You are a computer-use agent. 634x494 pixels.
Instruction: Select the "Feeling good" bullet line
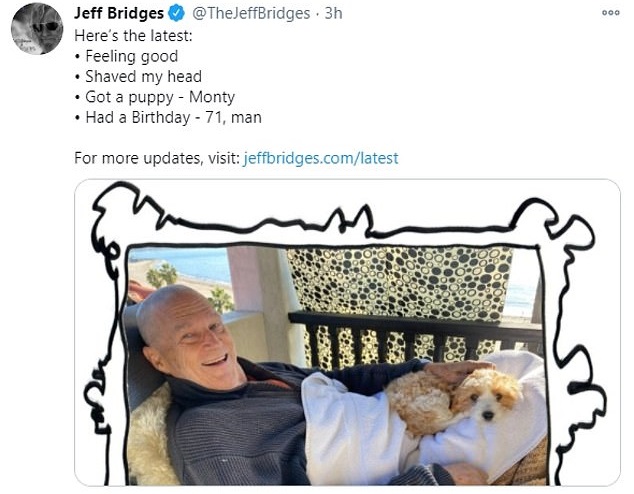127,56
